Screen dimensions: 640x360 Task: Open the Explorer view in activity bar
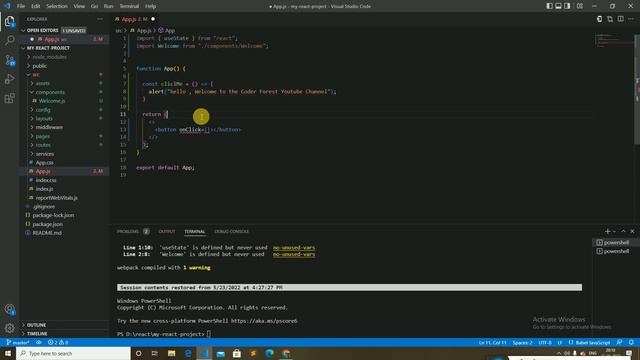(x=9, y=21)
